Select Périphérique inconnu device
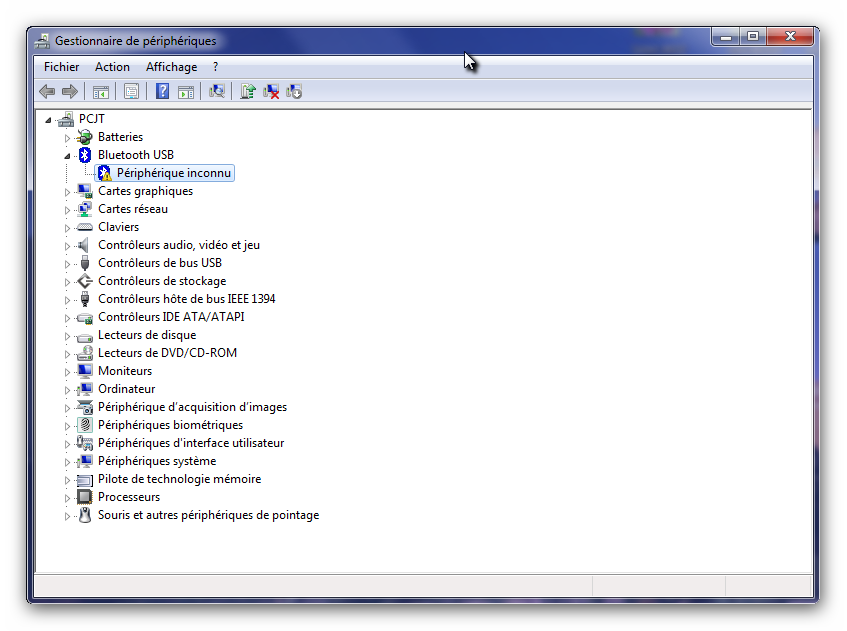The height and width of the screenshot is (631, 847). pos(173,173)
